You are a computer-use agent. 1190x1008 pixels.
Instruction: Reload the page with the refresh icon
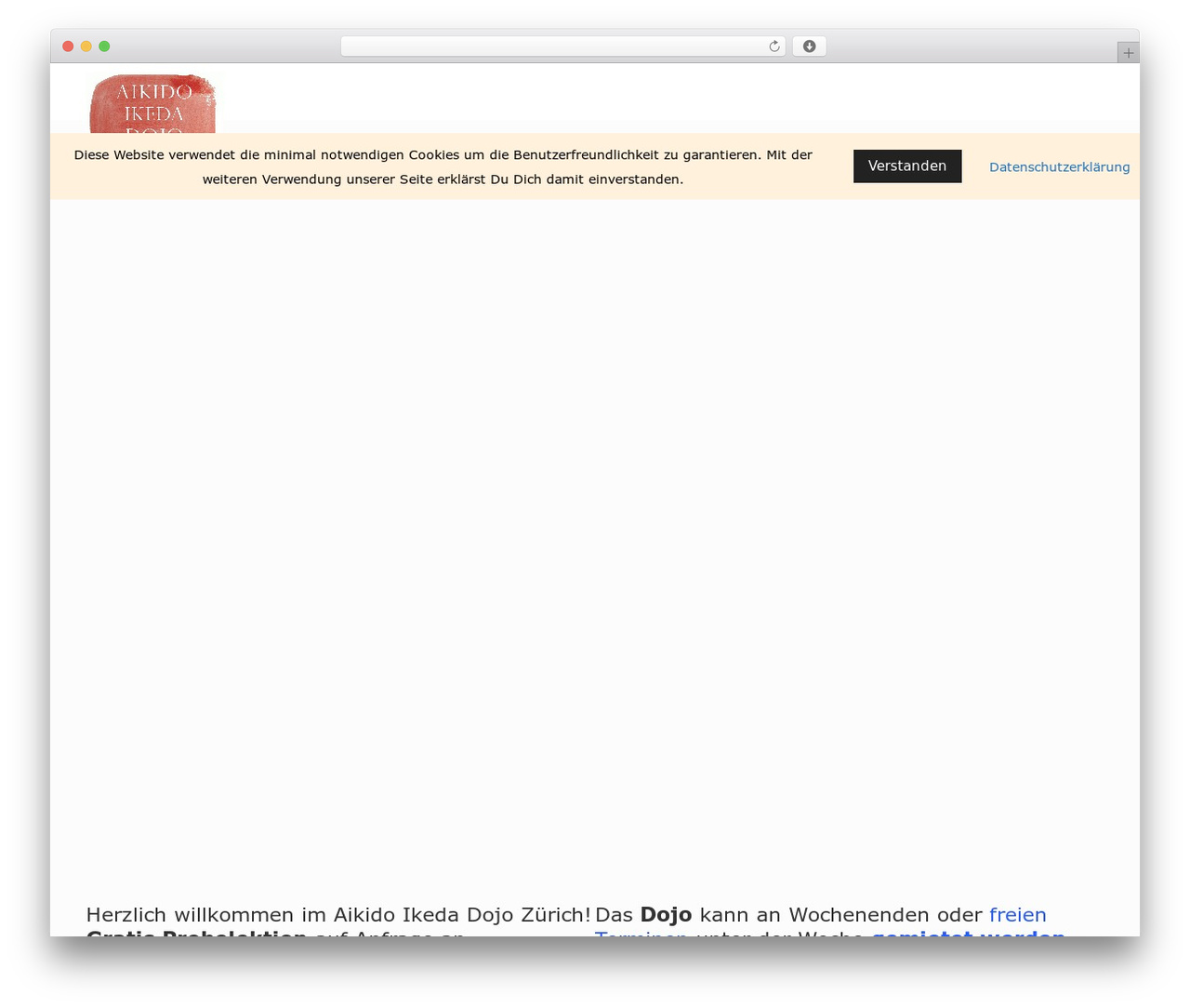coord(774,46)
